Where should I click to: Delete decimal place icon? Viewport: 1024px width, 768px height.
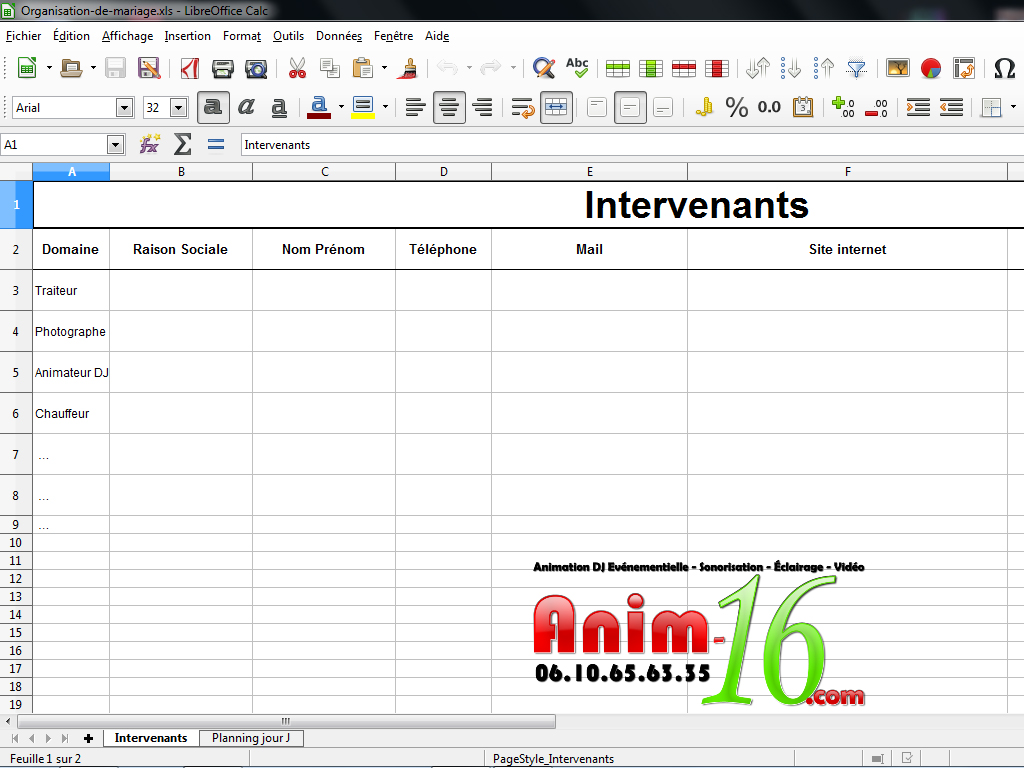(876, 107)
